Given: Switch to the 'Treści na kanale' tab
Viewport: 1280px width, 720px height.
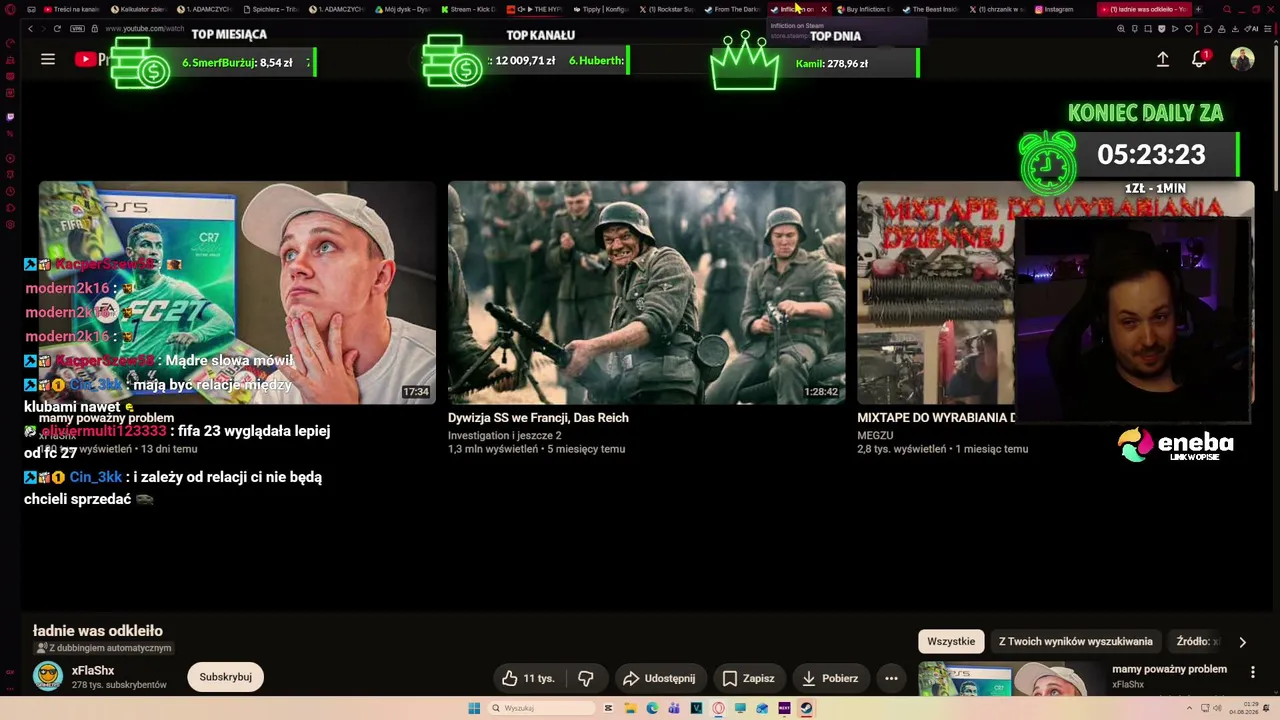Looking at the screenshot, I should (x=70, y=9).
